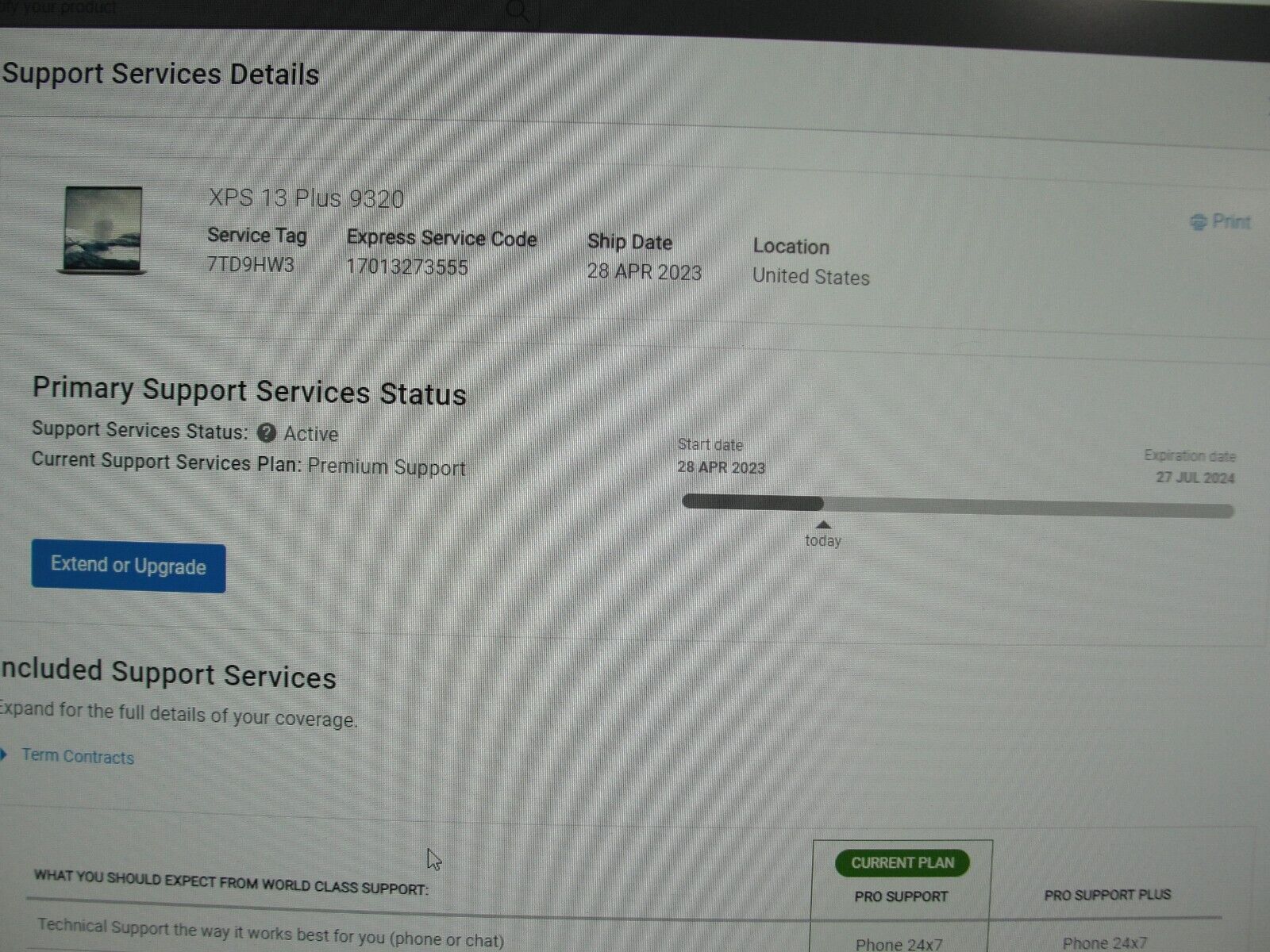Select the PRO SUPPORT column header
Screen dimensions: 1270x952
[x=901, y=896]
